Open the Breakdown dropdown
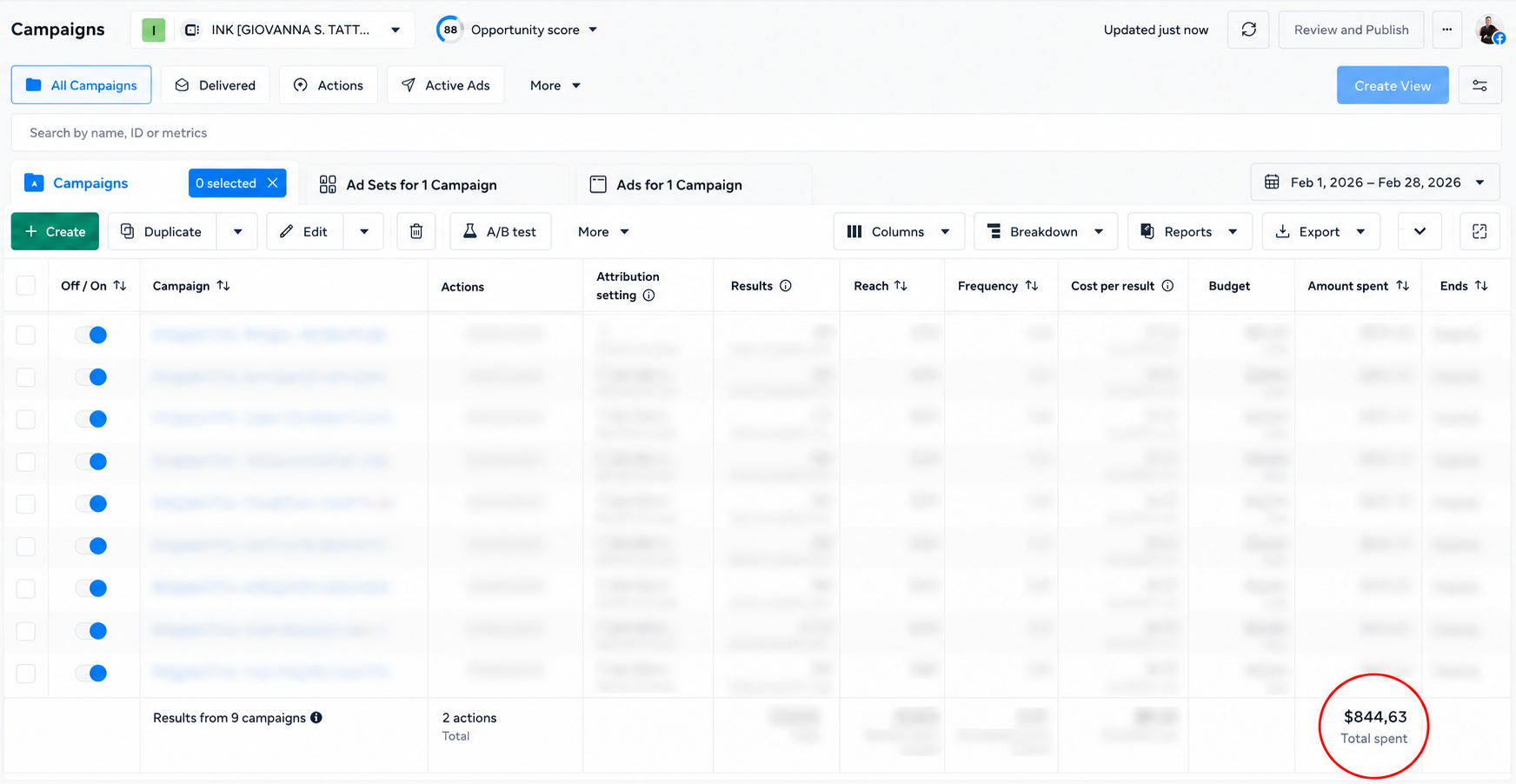This screenshot has height=784, width=1516. coord(1046,231)
